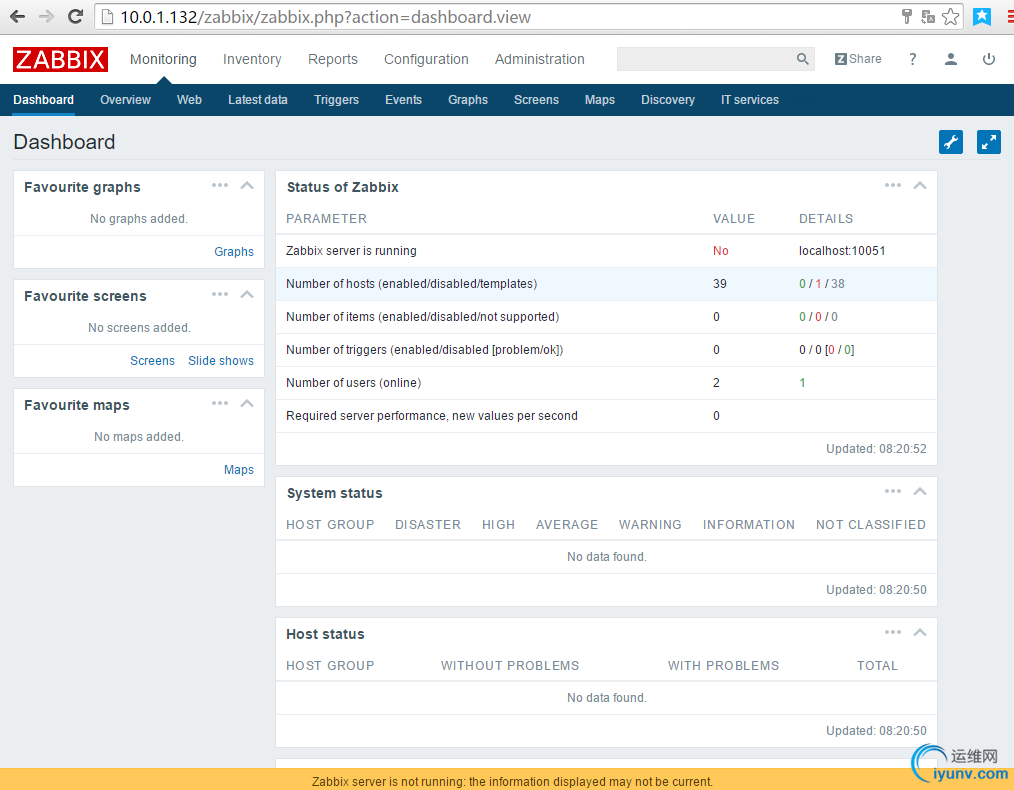Screen dimensions: 1014x790
Task: Click the search magnifier icon
Action: 803,59
